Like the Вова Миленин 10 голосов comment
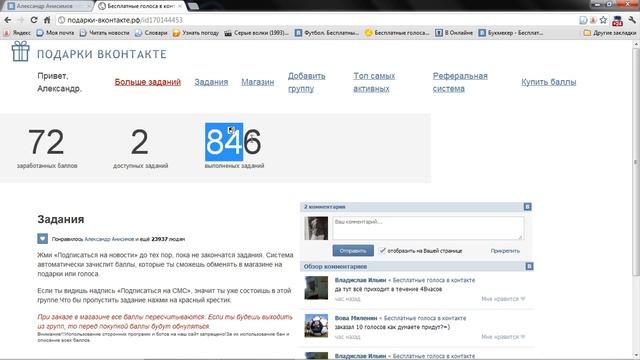Viewport: 640px width, 360px height. tap(503, 337)
